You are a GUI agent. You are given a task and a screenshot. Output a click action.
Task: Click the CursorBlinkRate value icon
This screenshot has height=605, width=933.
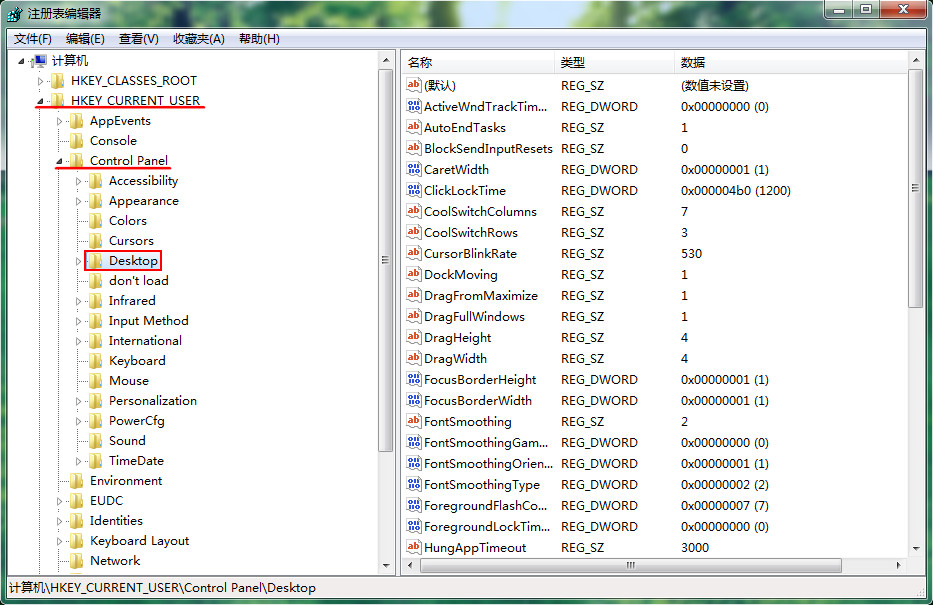click(x=414, y=253)
